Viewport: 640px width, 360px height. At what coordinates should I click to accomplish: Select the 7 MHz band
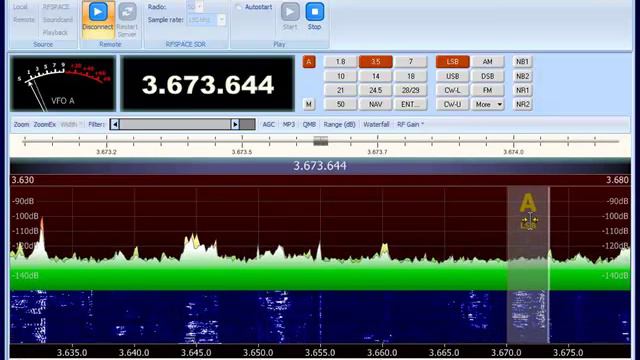pos(411,62)
